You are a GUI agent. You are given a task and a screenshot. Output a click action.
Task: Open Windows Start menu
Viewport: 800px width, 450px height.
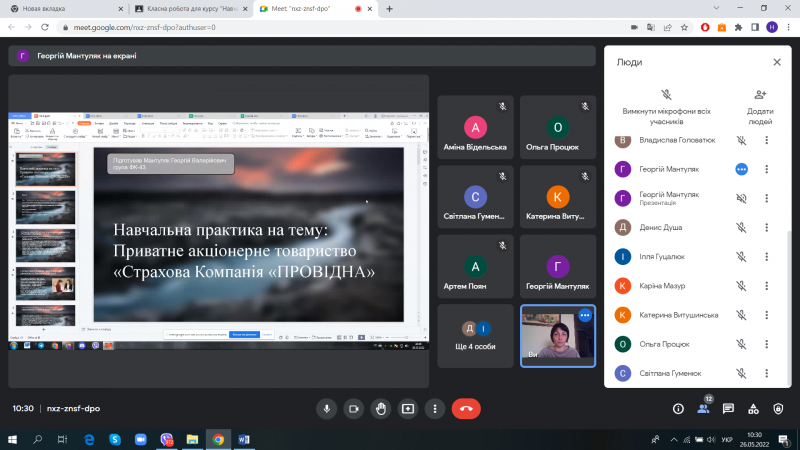tap(12, 439)
